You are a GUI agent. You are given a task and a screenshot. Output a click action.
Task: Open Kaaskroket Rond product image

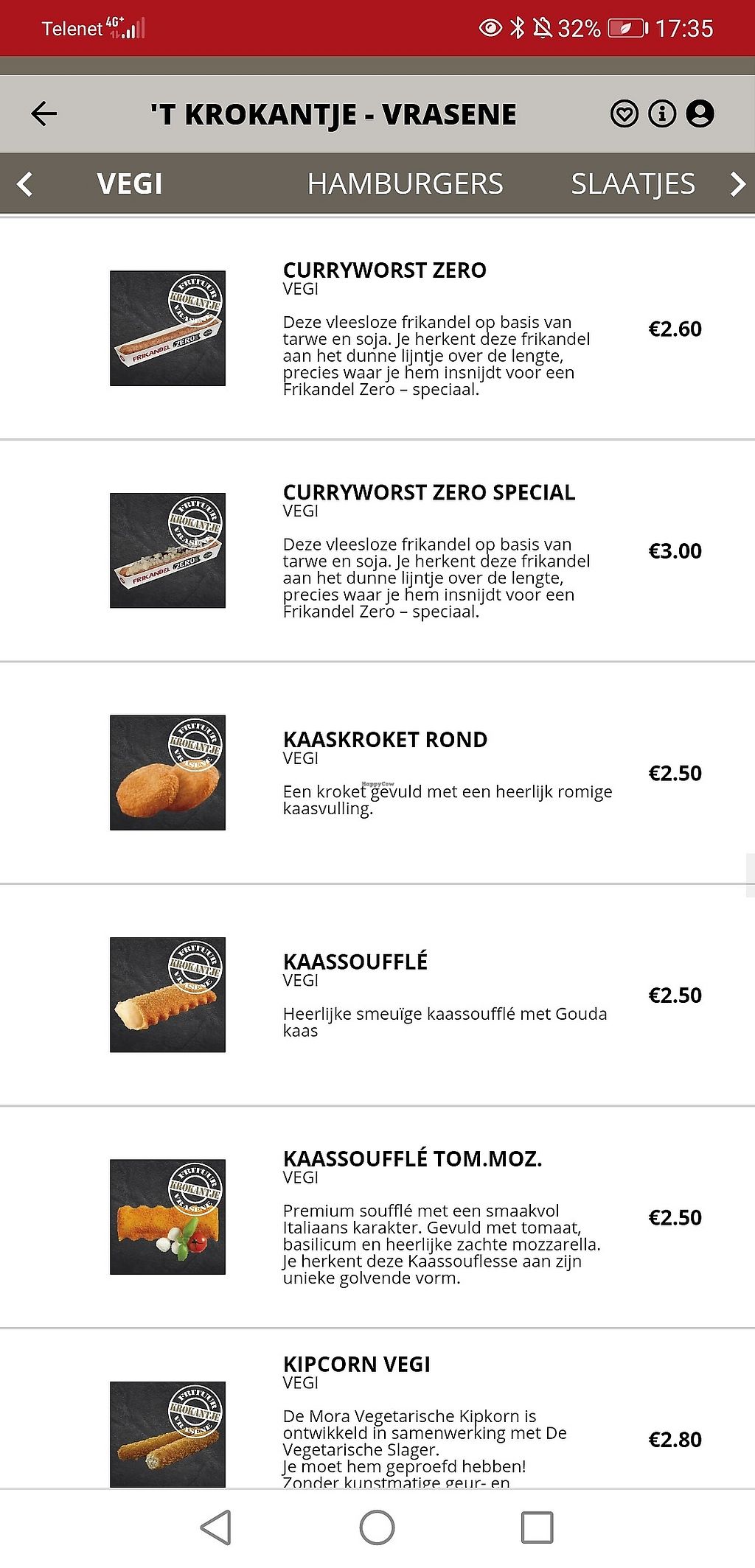click(167, 772)
